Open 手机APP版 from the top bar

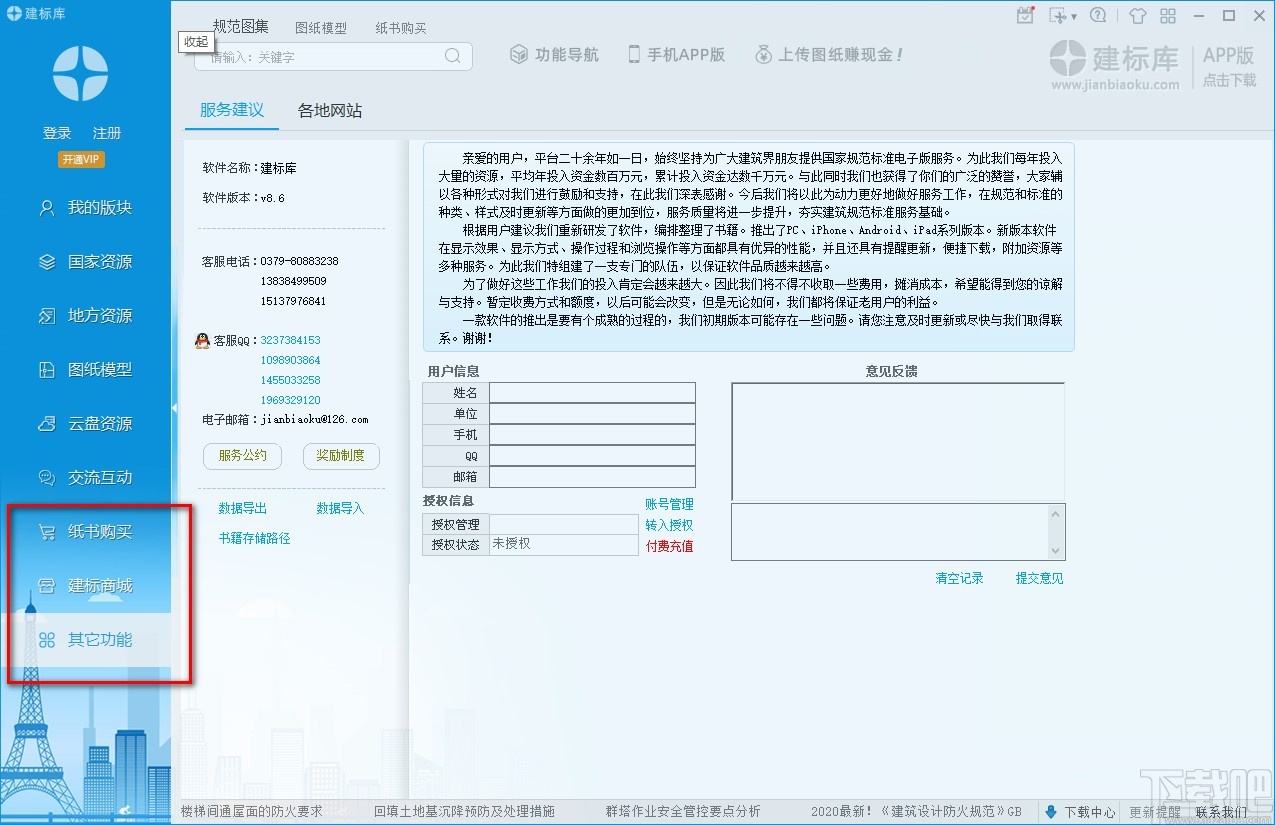click(676, 55)
